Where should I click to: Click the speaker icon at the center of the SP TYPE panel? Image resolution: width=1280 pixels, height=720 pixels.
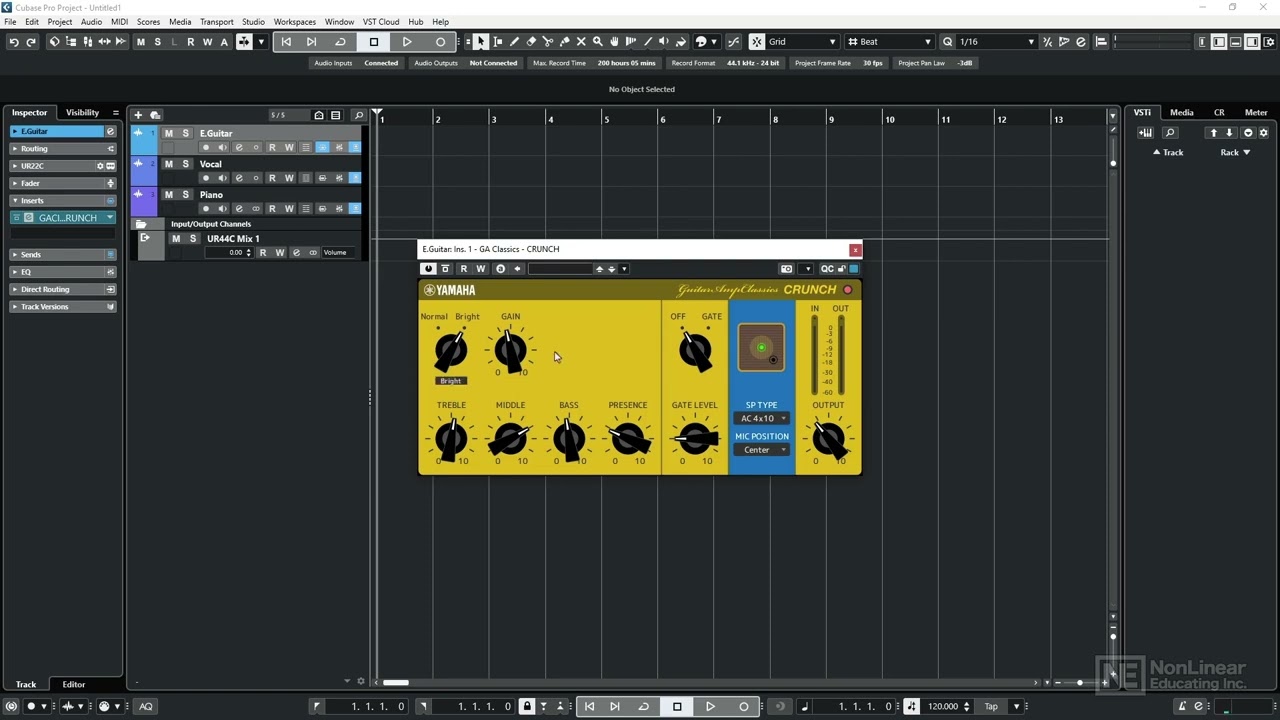click(761, 347)
